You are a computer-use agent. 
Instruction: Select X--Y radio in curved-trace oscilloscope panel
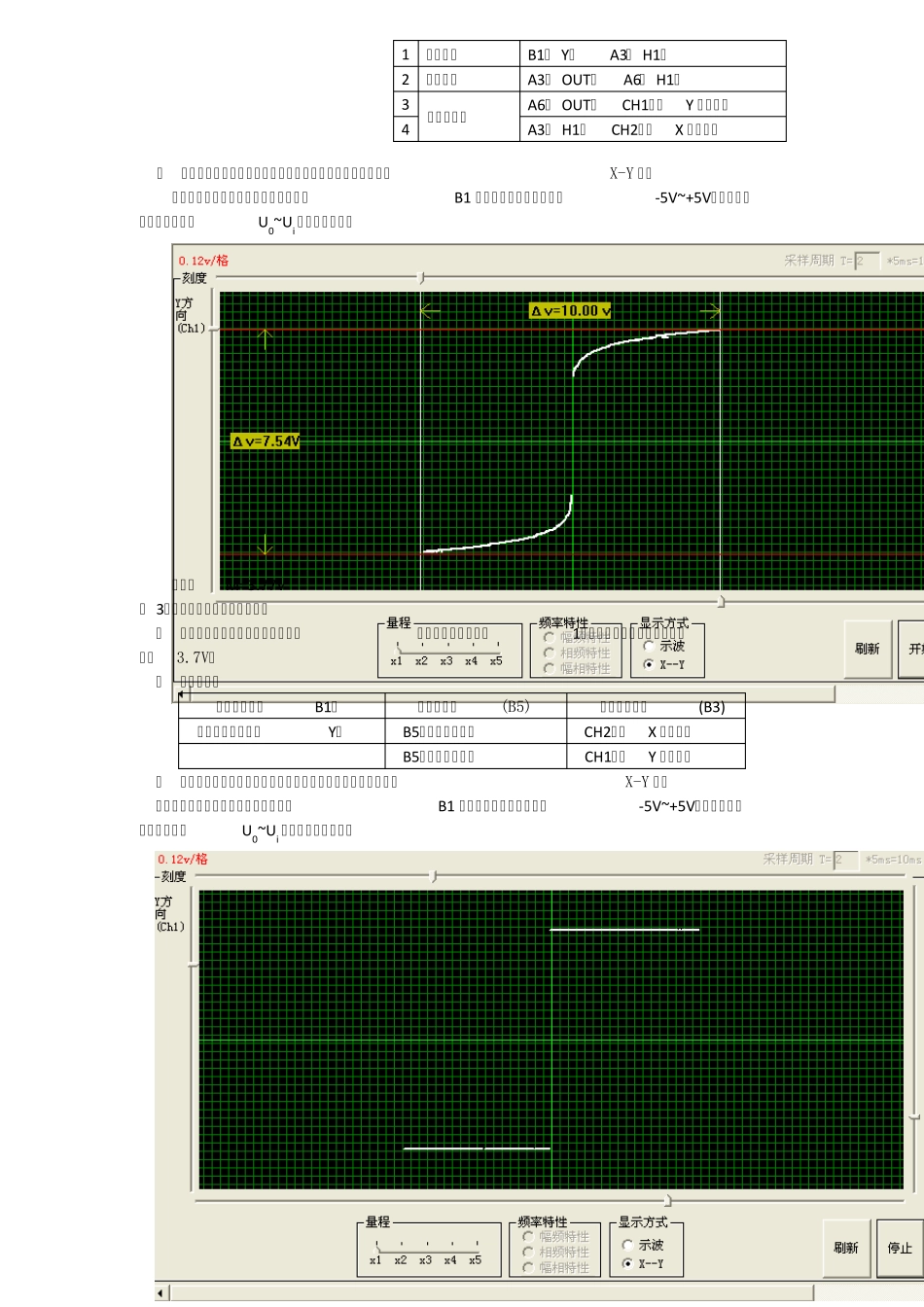click(x=649, y=665)
